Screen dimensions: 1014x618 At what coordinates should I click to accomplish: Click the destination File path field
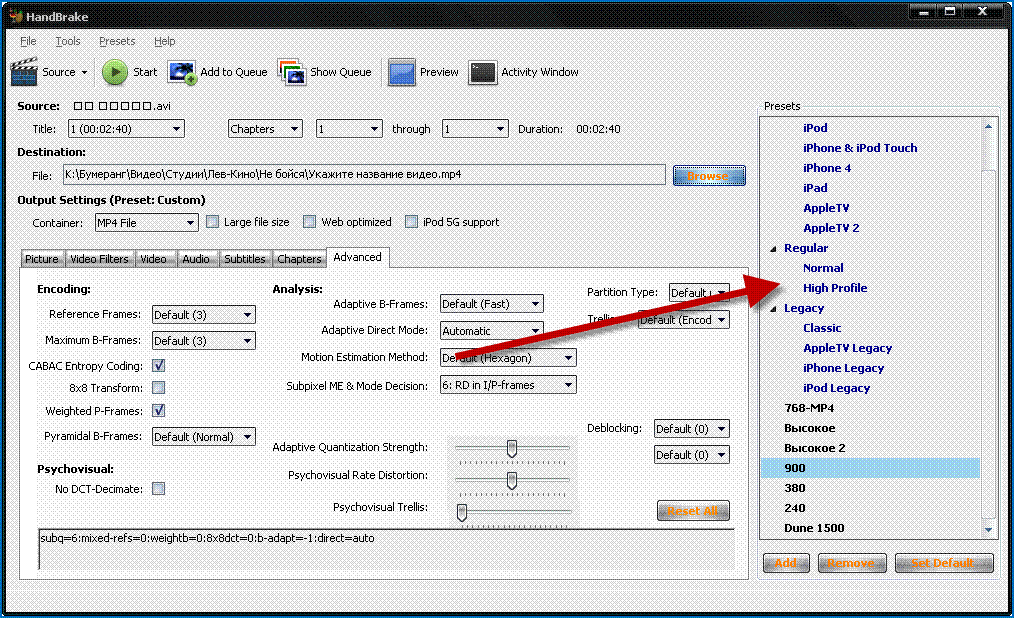pyautogui.click(x=364, y=175)
